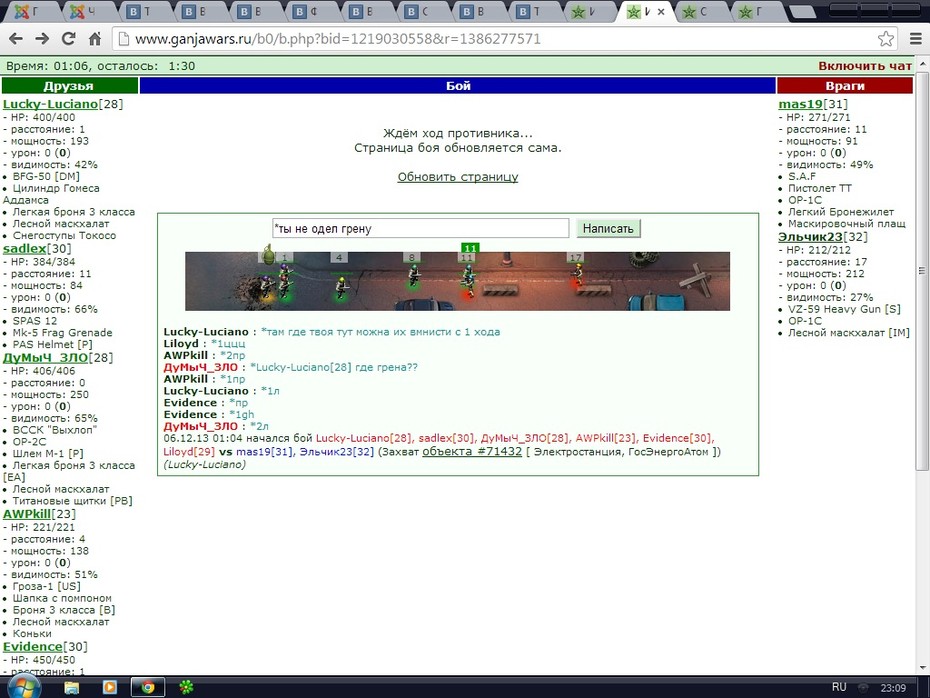Reload the ganjawars battle page
Screen dimensions: 930x698
tap(69, 39)
